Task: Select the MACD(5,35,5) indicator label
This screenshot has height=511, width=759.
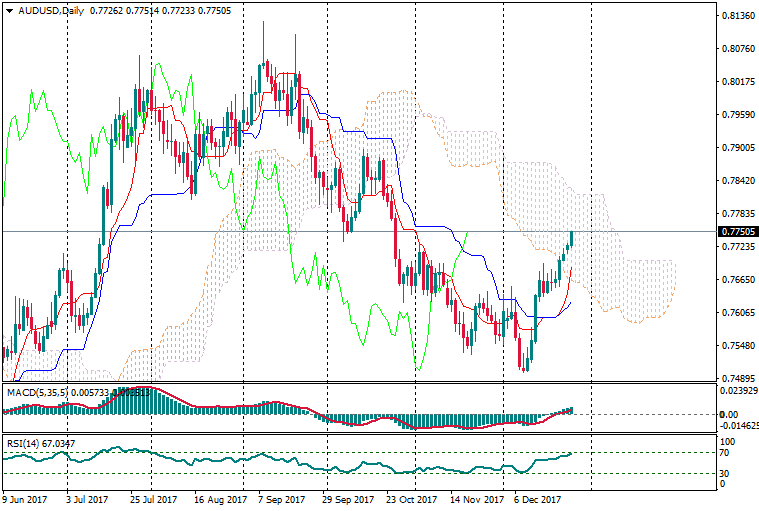Action: (40, 392)
